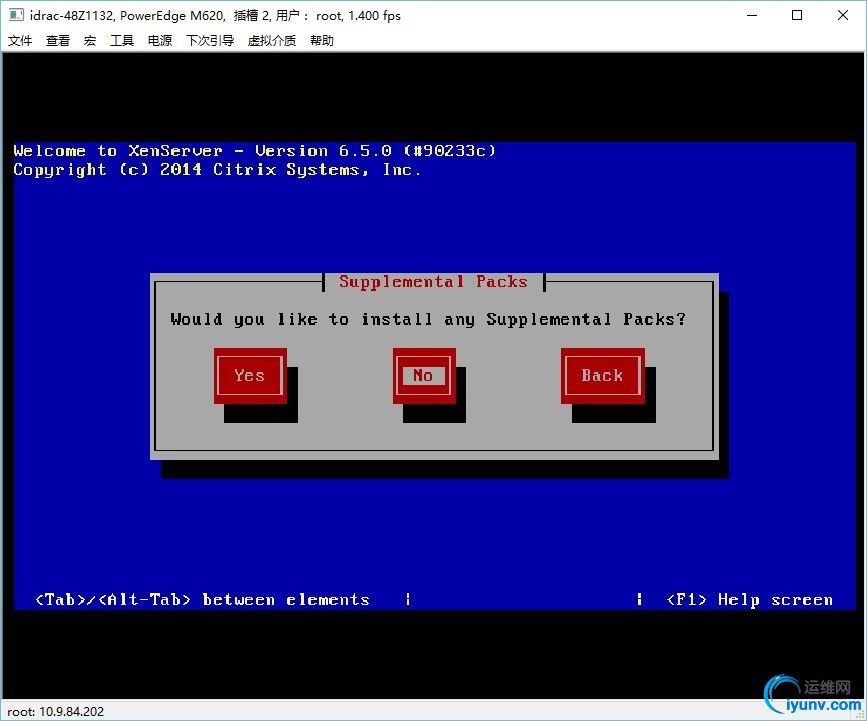Viewport: 867px width, 721px height.
Task: Maximize the iDRAC console window
Action: (797, 15)
